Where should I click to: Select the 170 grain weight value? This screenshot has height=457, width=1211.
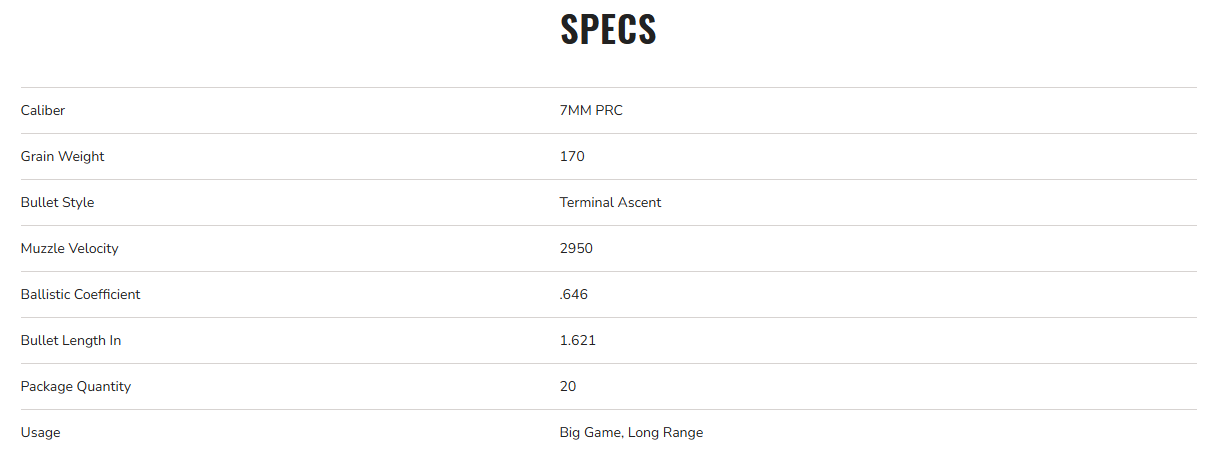[572, 156]
